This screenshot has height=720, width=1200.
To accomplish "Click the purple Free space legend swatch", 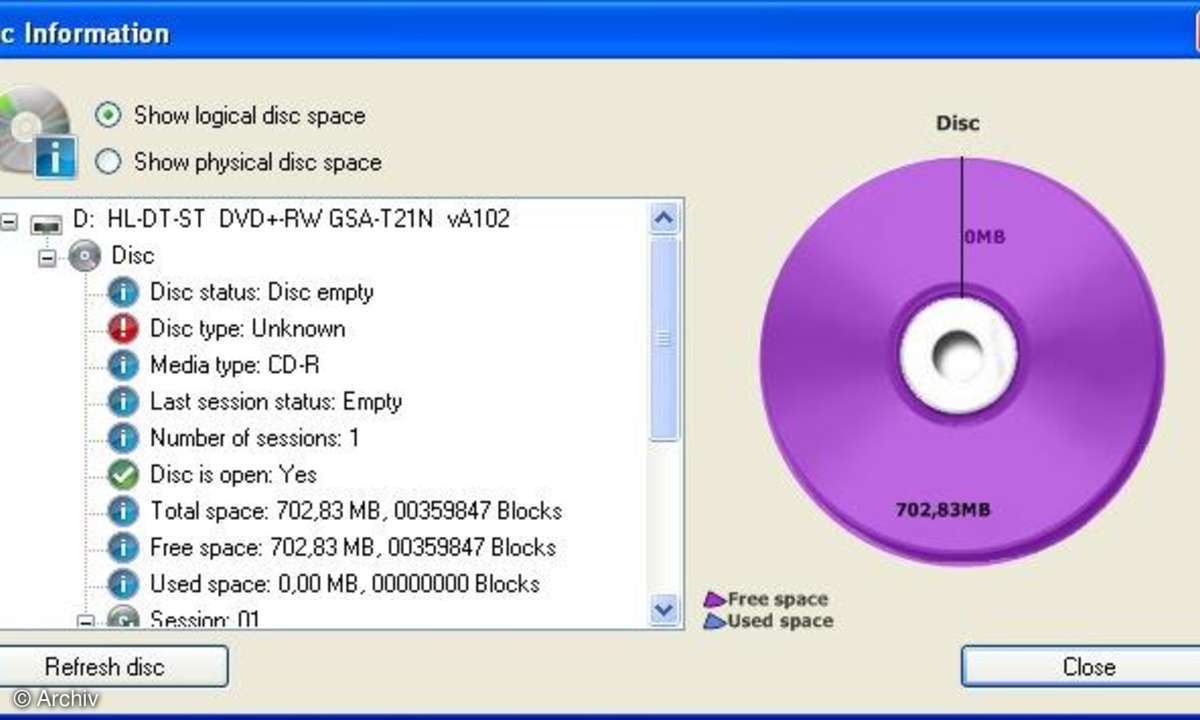I will pyautogui.click(x=714, y=600).
